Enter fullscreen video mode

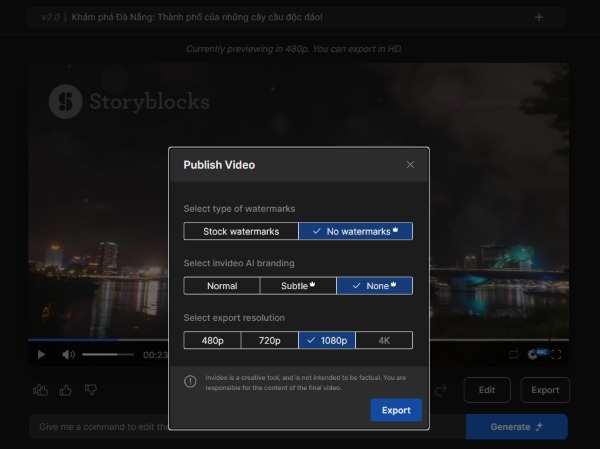556,355
